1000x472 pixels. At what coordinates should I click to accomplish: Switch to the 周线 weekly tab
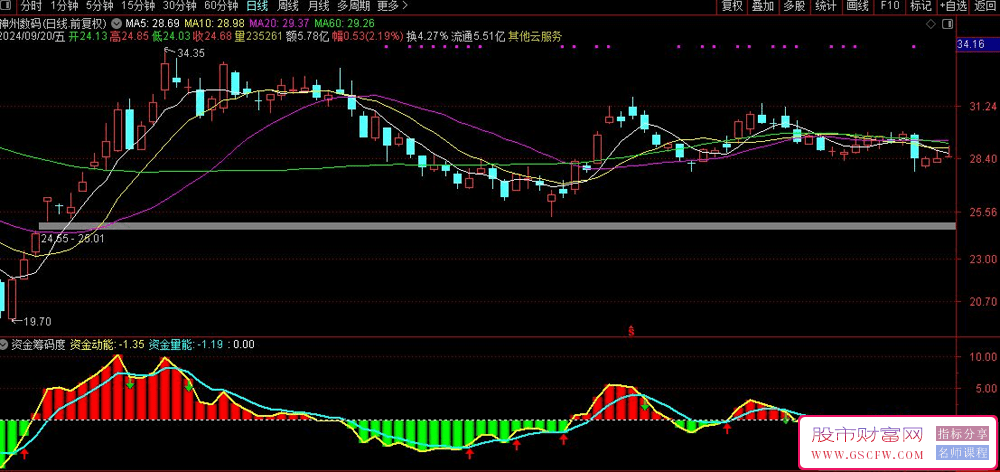(288, 6)
